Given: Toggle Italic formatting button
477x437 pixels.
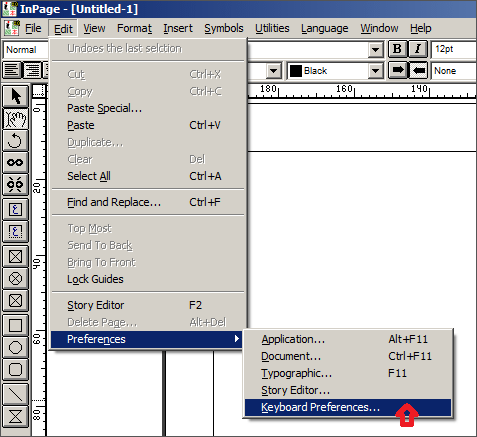Looking at the screenshot, I should (418, 49).
